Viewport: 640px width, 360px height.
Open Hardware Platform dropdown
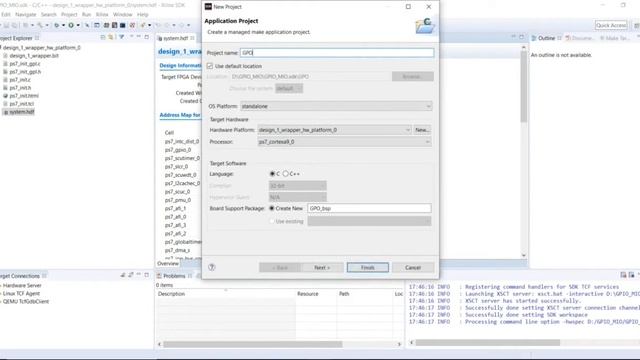click(x=334, y=130)
